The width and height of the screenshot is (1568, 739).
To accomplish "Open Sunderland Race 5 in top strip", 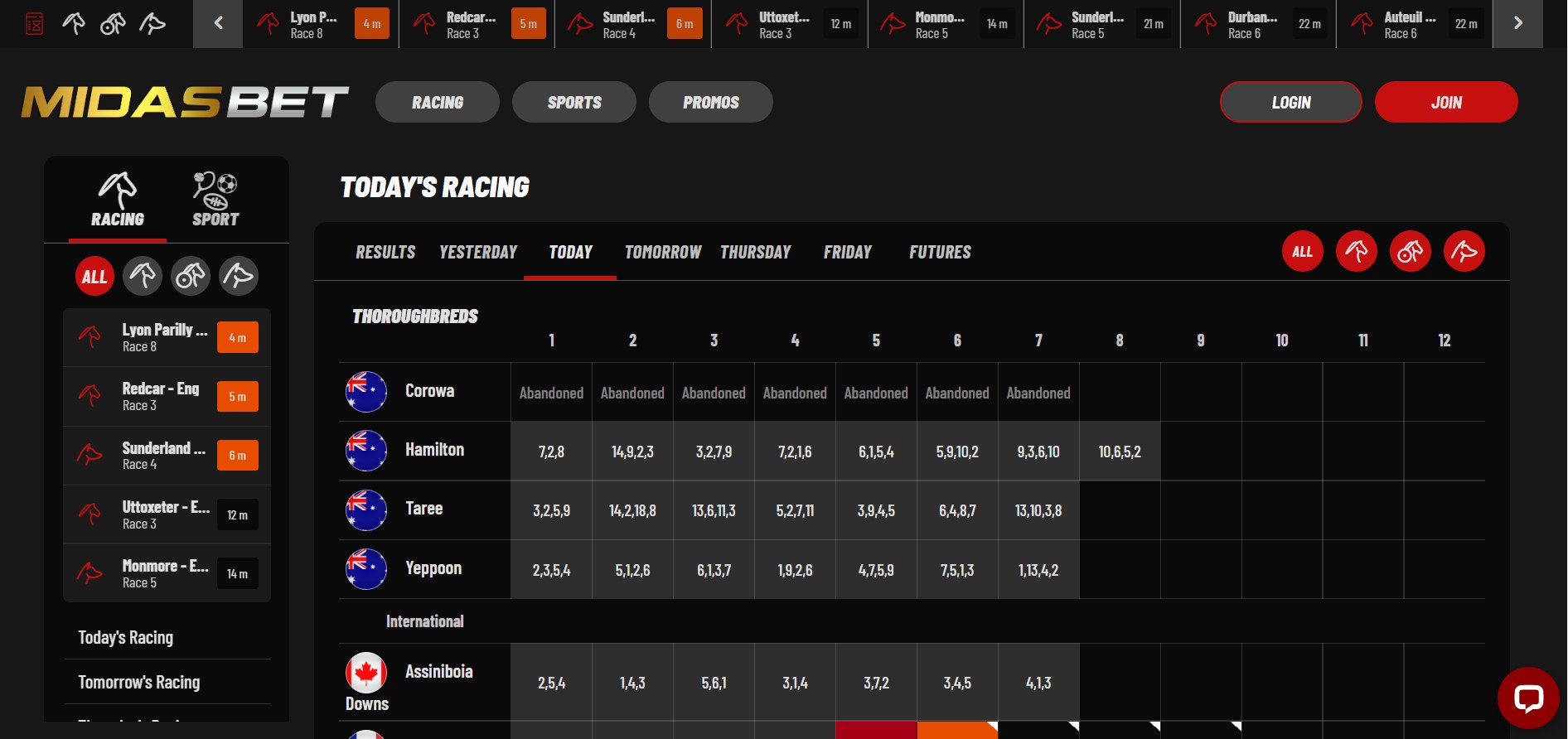I will [1102, 24].
